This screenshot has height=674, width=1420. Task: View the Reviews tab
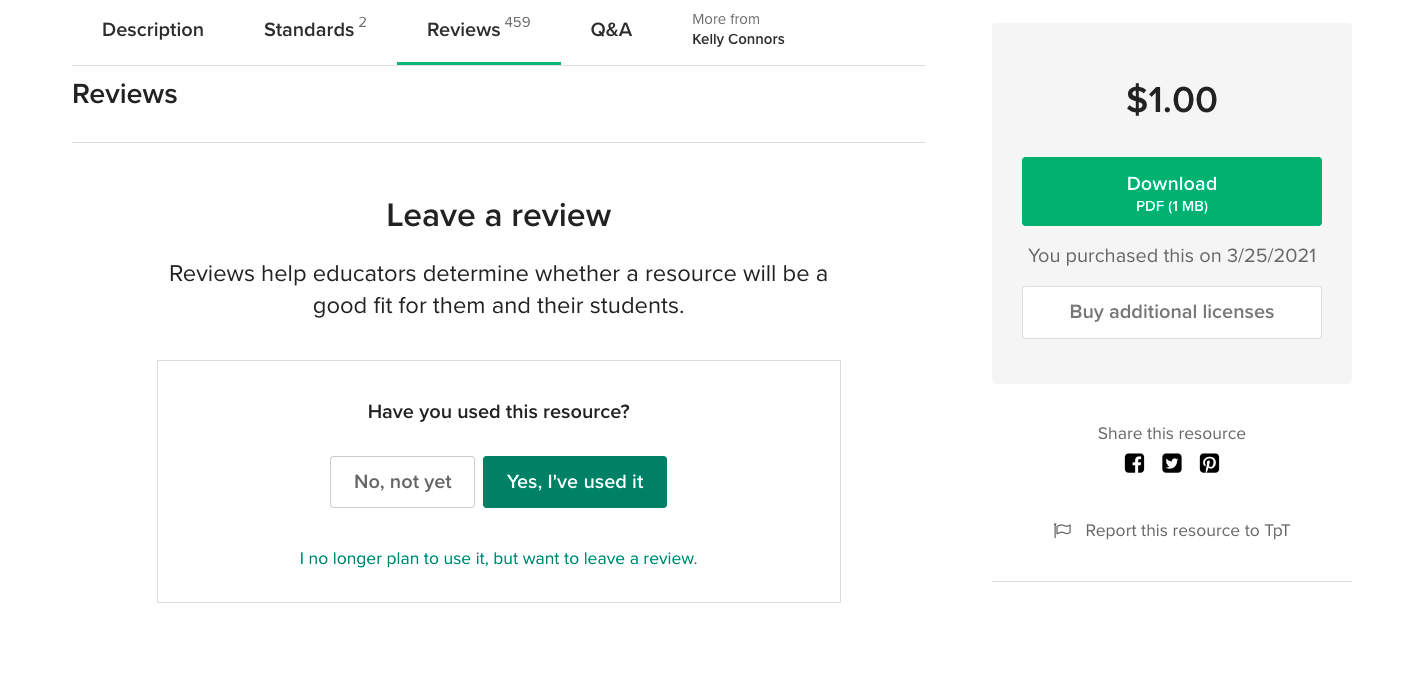point(464,30)
